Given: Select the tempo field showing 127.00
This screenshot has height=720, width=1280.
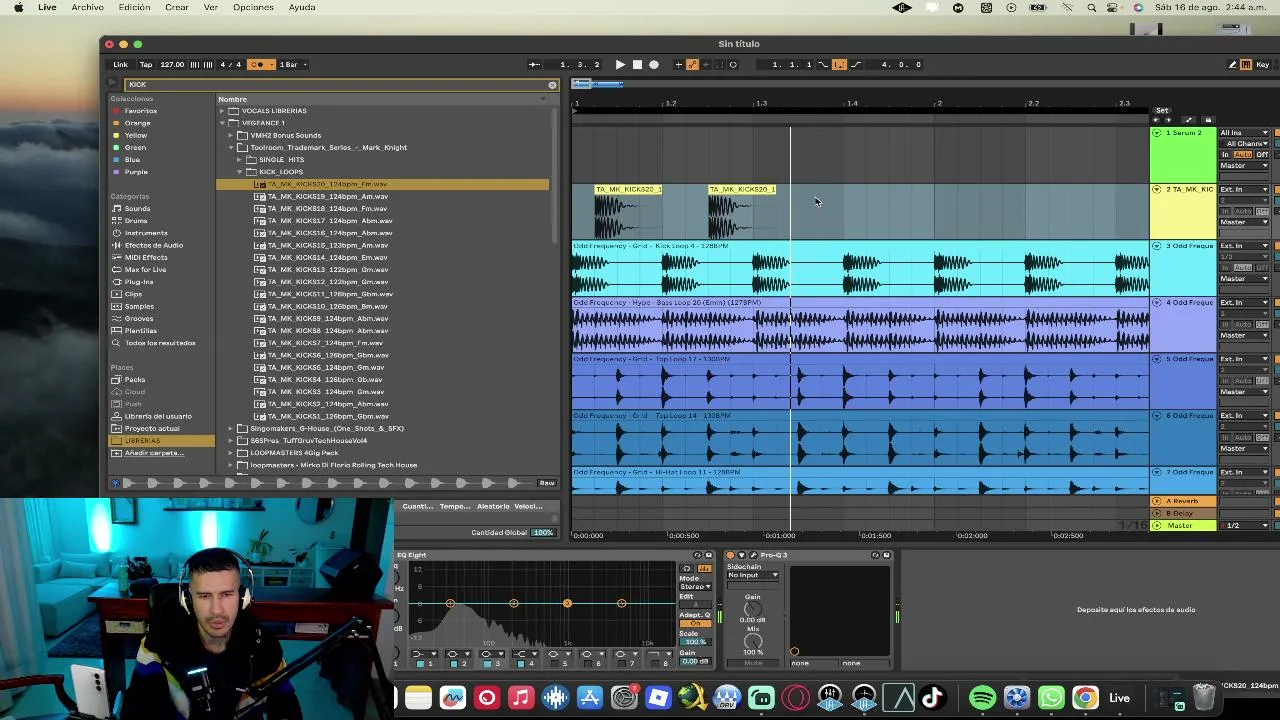Looking at the screenshot, I should (172, 64).
